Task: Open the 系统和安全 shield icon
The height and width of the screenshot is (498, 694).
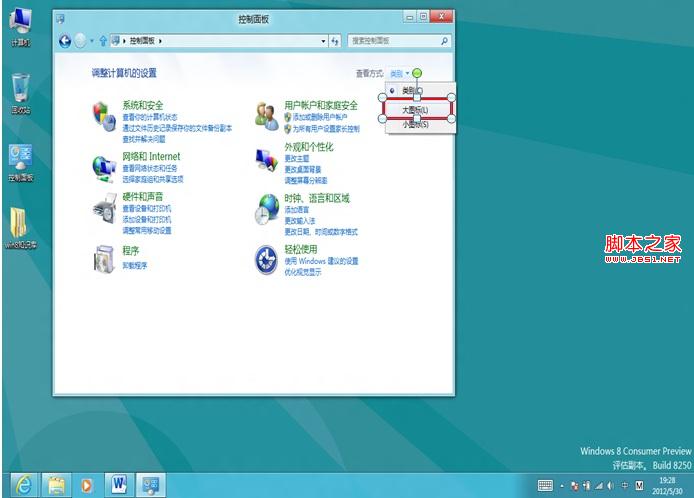Action: [x=104, y=116]
